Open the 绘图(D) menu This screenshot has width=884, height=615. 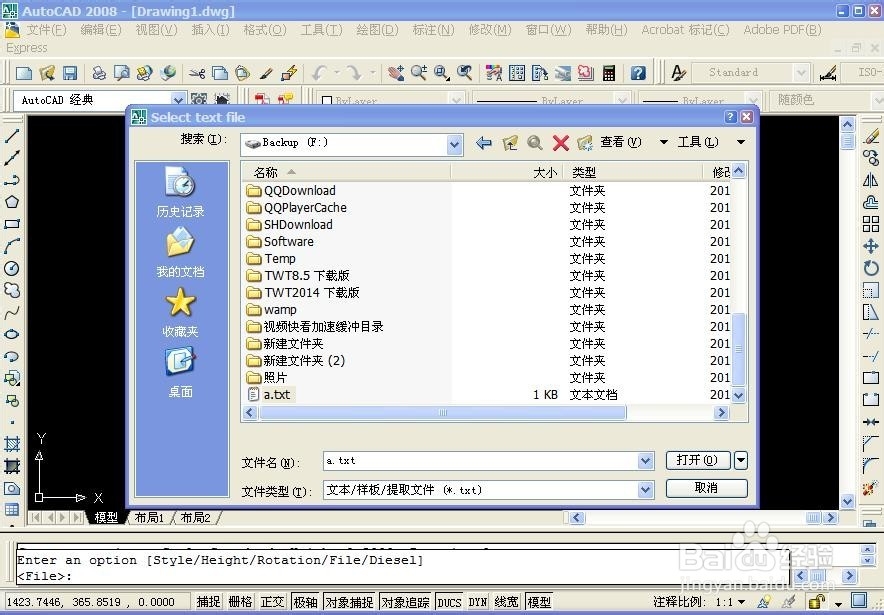pos(377,30)
